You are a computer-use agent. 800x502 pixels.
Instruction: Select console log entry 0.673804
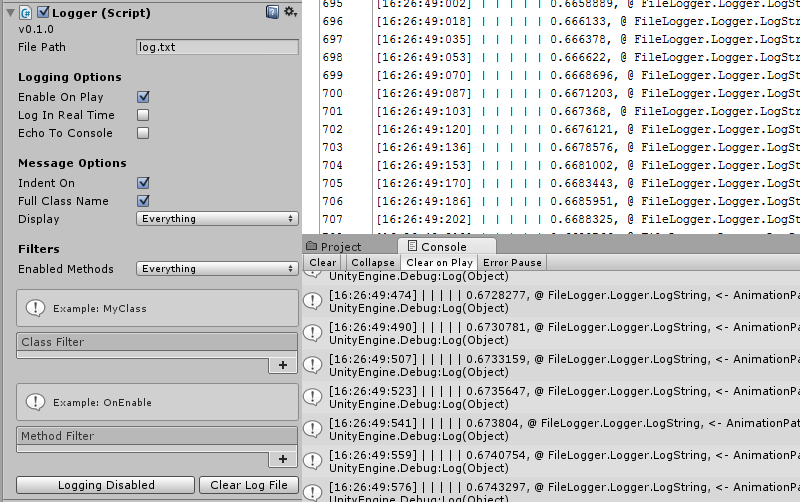551,429
